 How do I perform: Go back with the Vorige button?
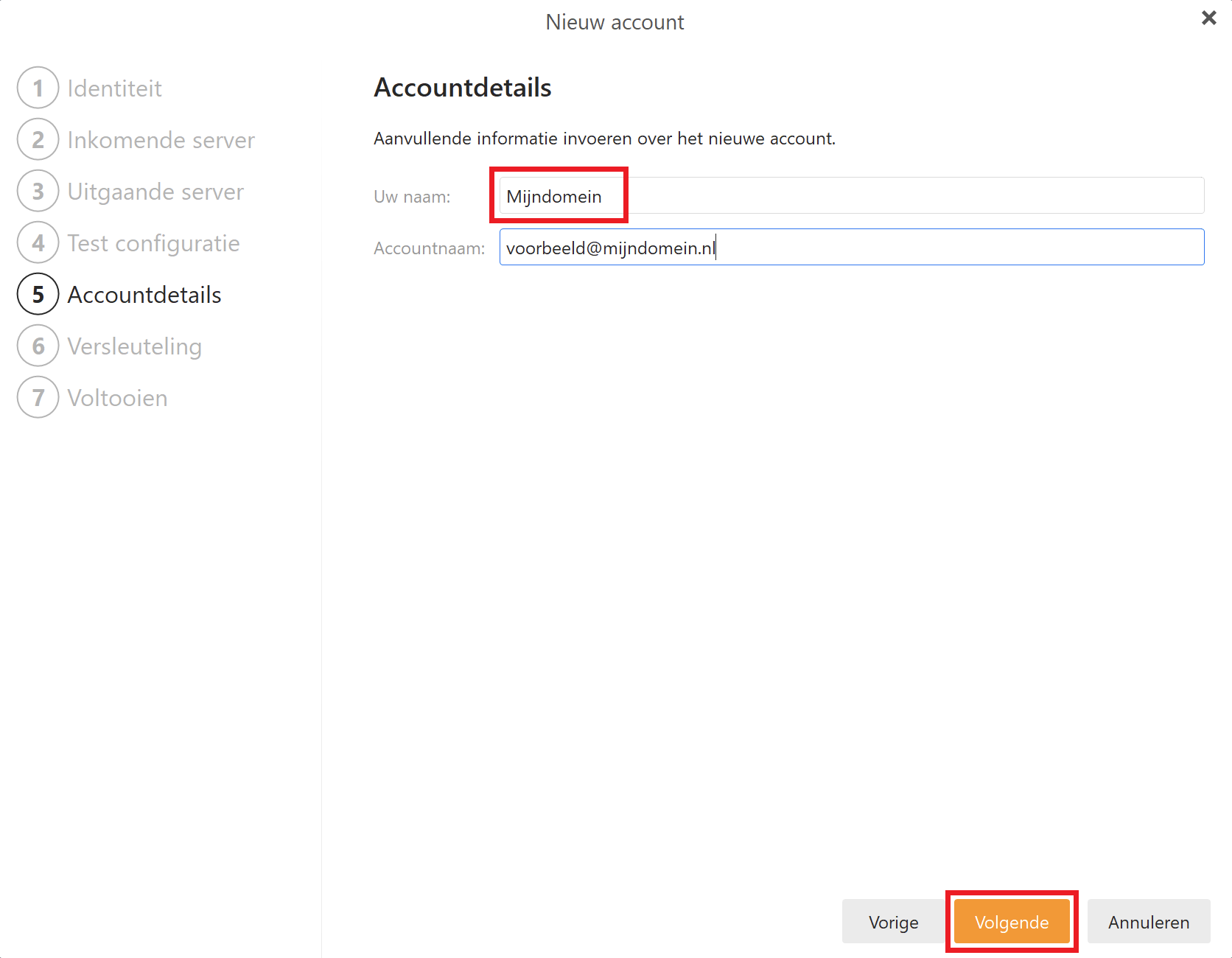893,922
